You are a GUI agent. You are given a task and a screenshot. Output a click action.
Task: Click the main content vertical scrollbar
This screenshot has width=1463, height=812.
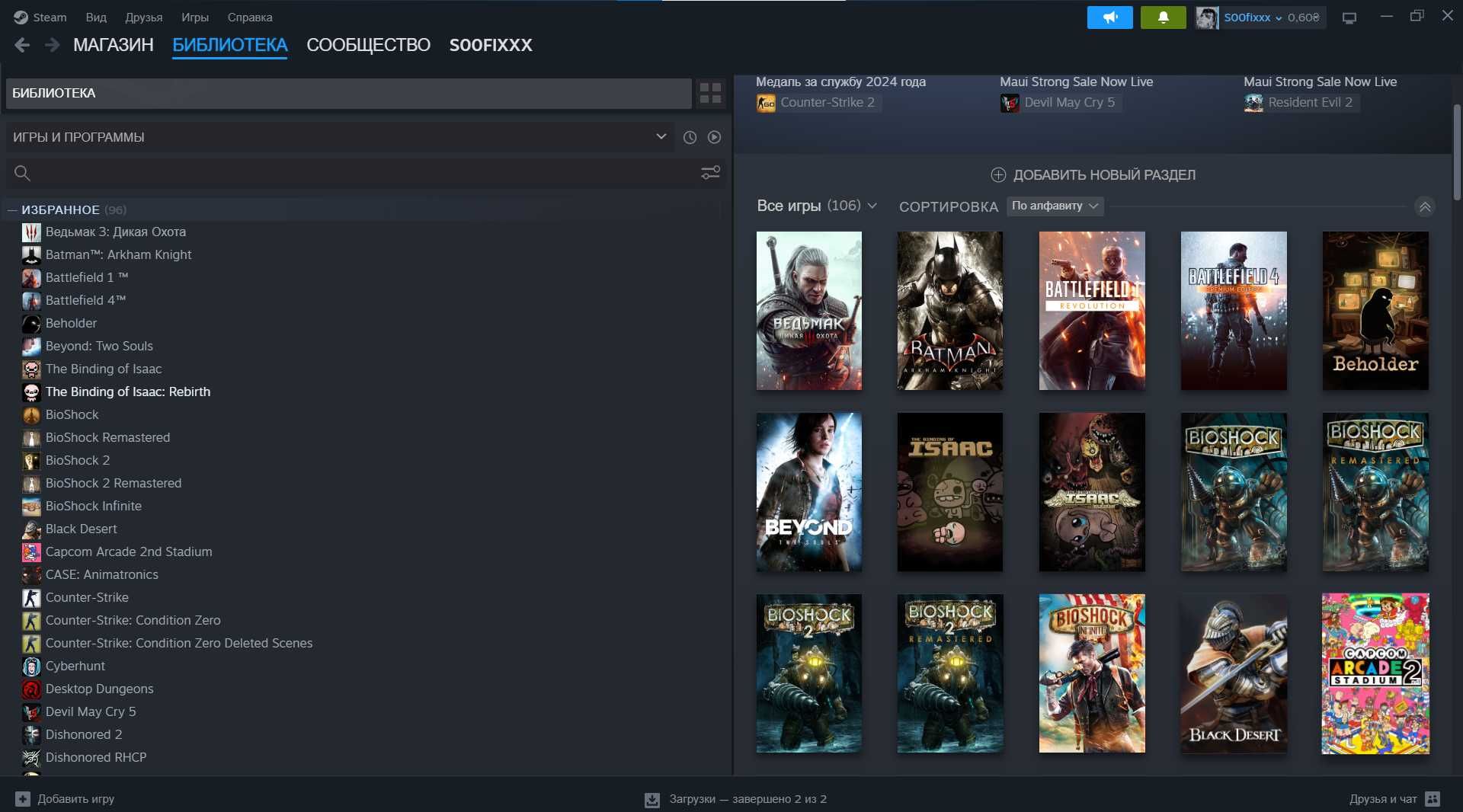pyautogui.click(x=1457, y=152)
